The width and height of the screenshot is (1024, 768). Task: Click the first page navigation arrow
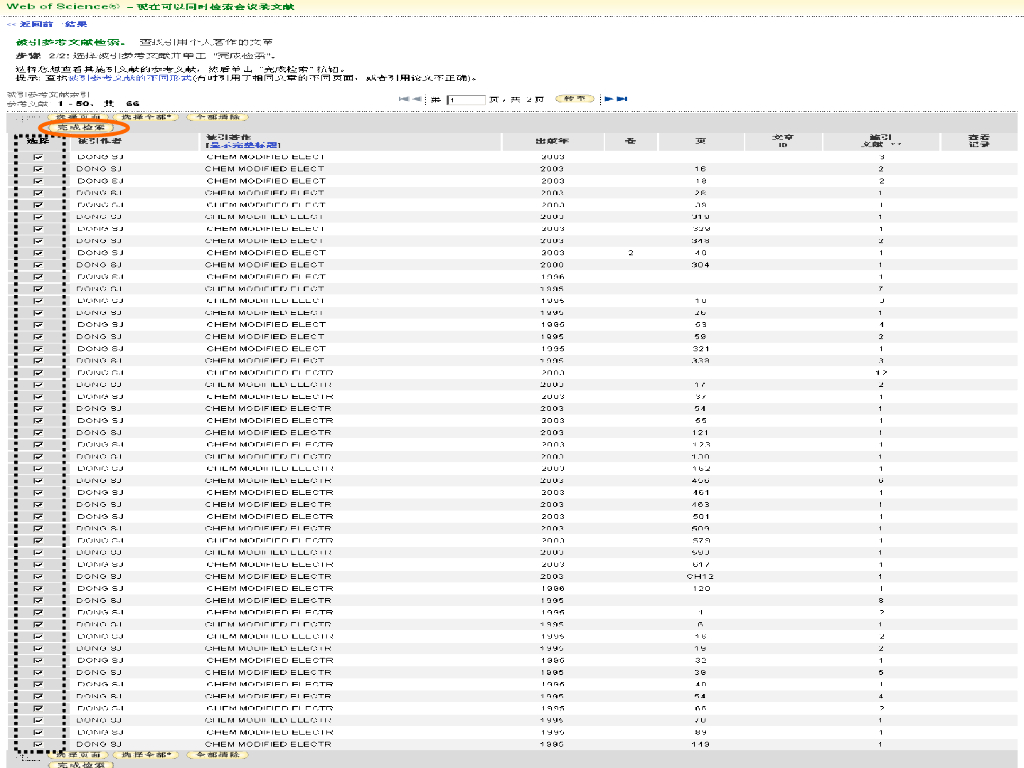point(404,99)
